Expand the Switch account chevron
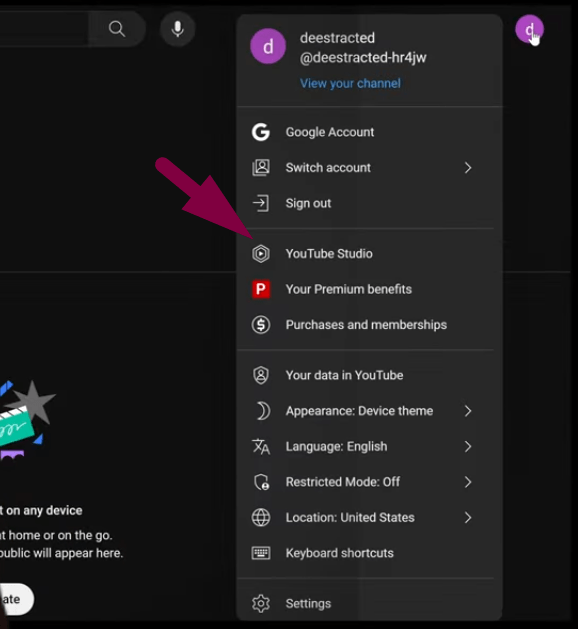 coord(468,168)
